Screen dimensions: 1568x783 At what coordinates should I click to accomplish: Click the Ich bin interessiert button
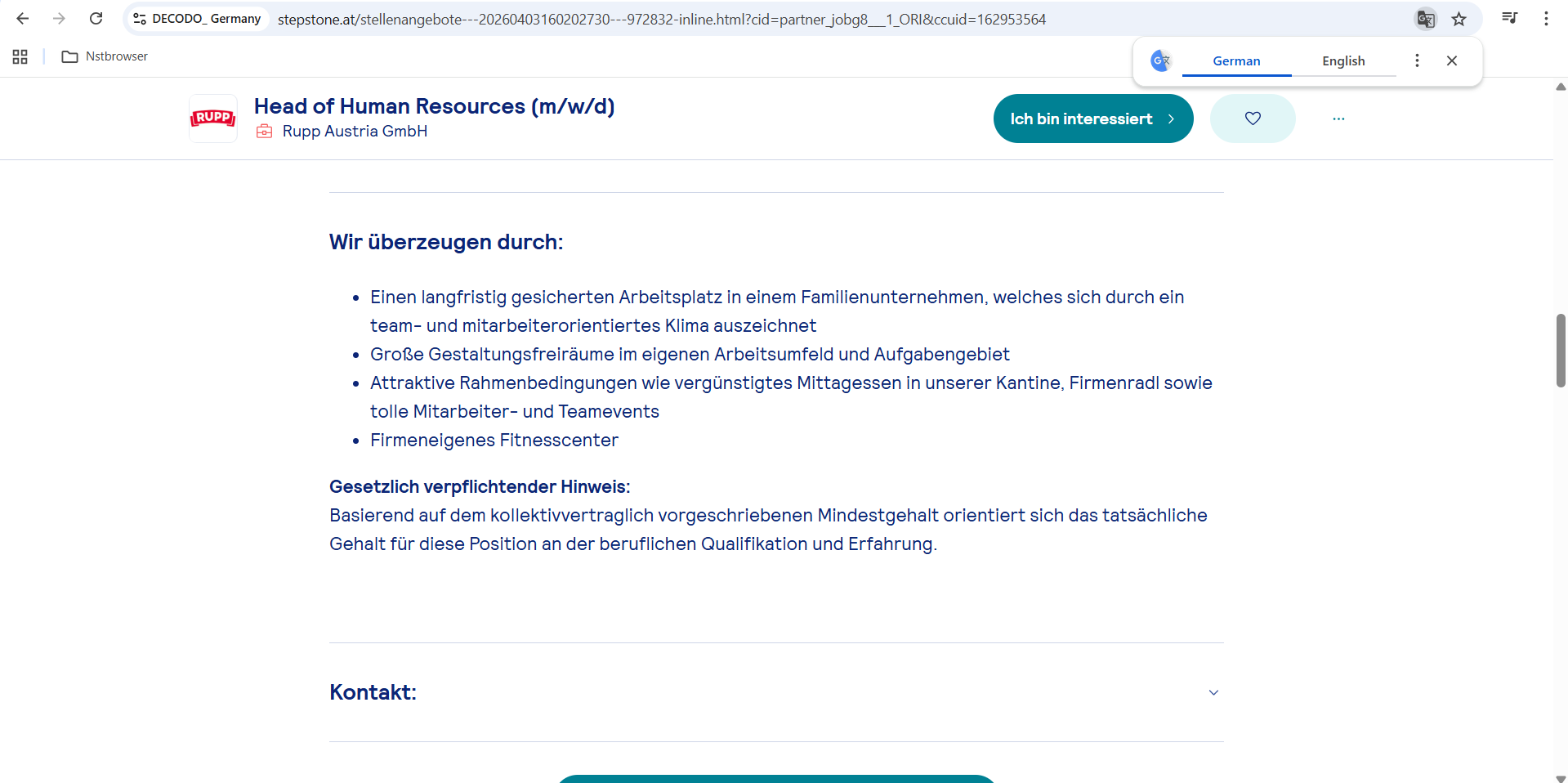1092,119
